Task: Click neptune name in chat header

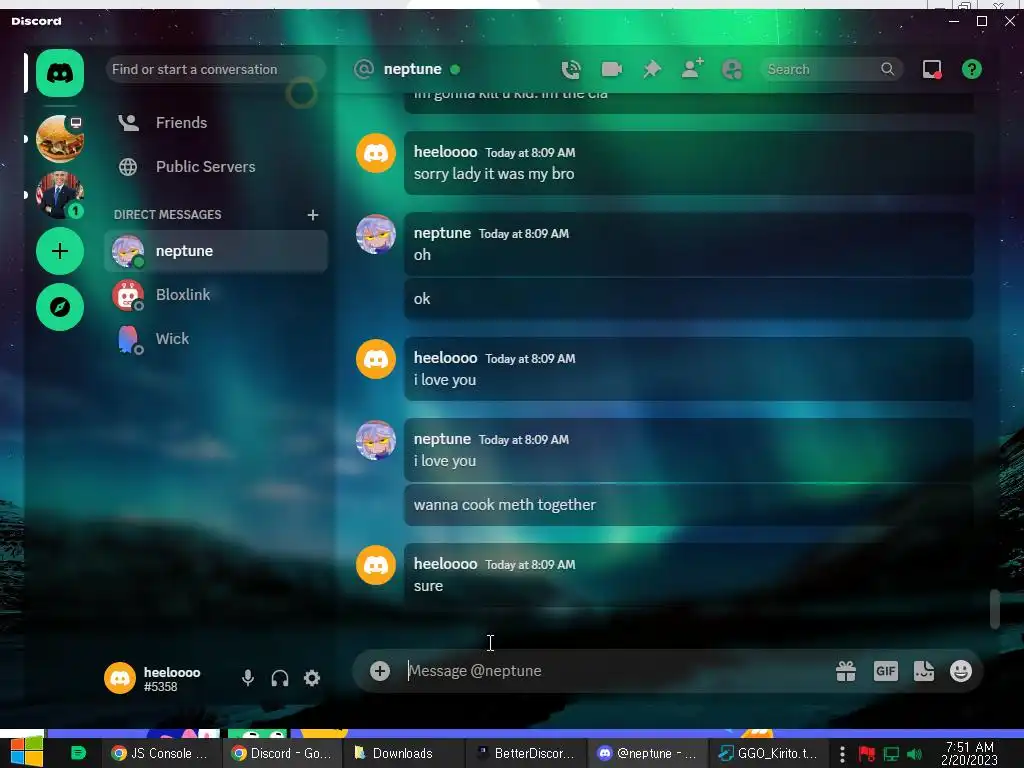Action: pyautogui.click(x=413, y=69)
